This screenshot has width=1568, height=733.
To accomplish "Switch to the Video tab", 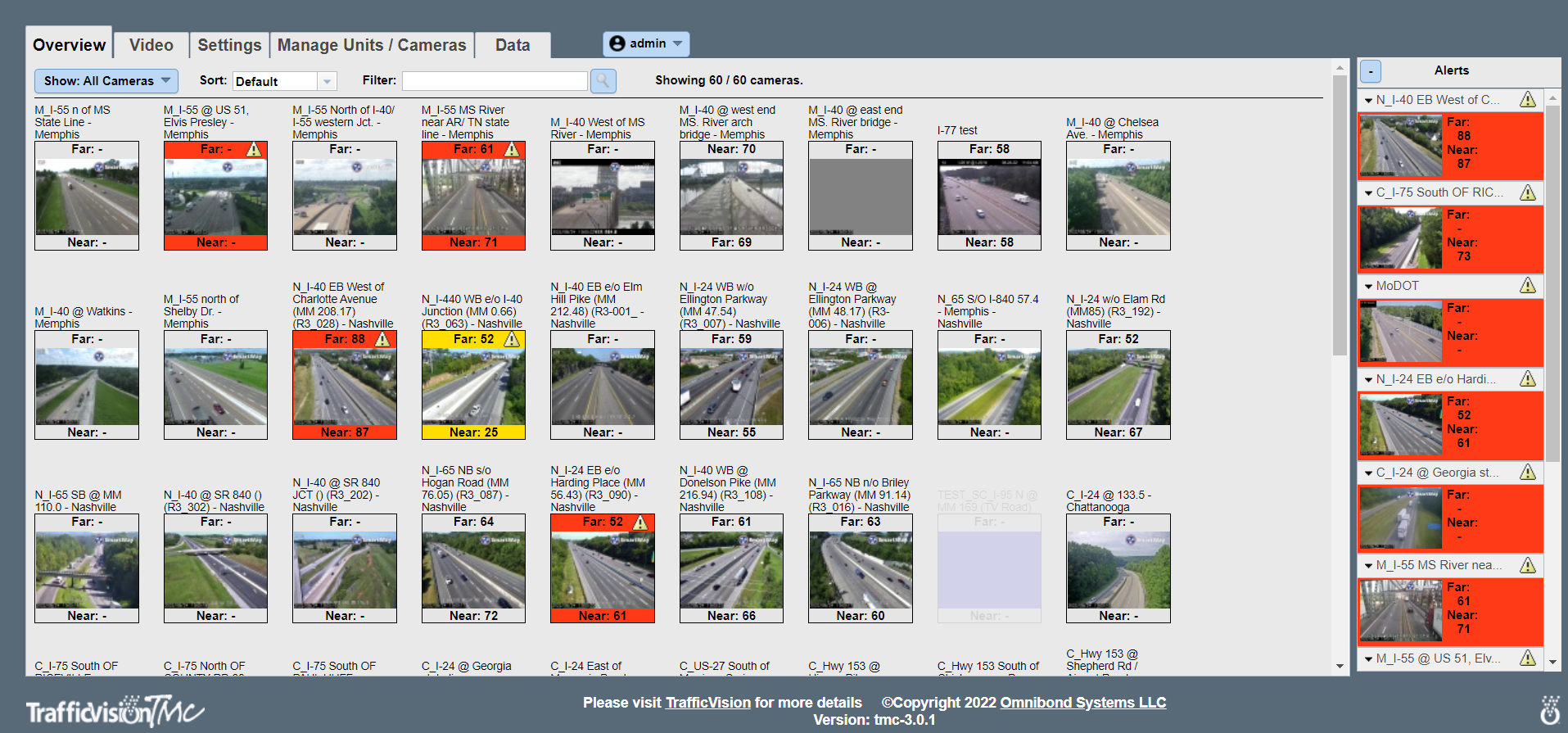I will pos(151,45).
